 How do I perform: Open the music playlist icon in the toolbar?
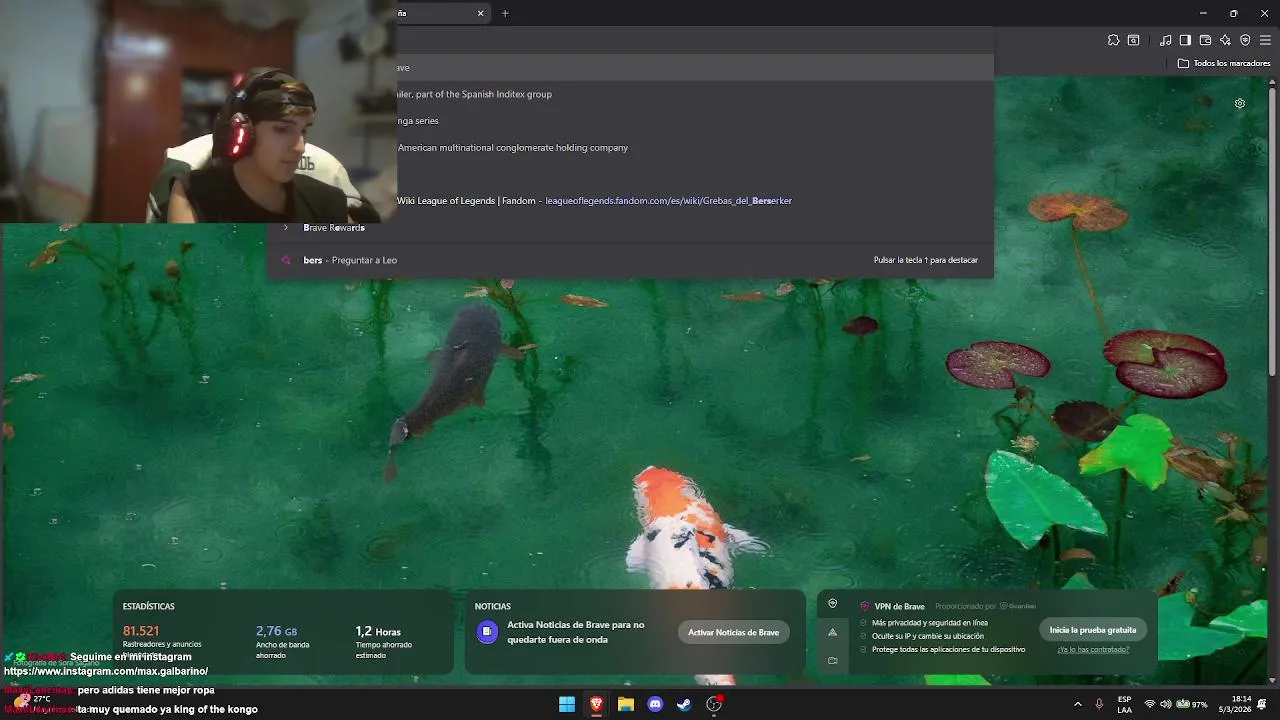(1166, 40)
